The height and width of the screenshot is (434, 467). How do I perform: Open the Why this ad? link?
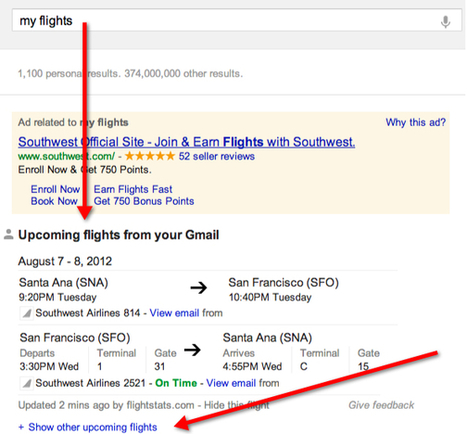416,122
